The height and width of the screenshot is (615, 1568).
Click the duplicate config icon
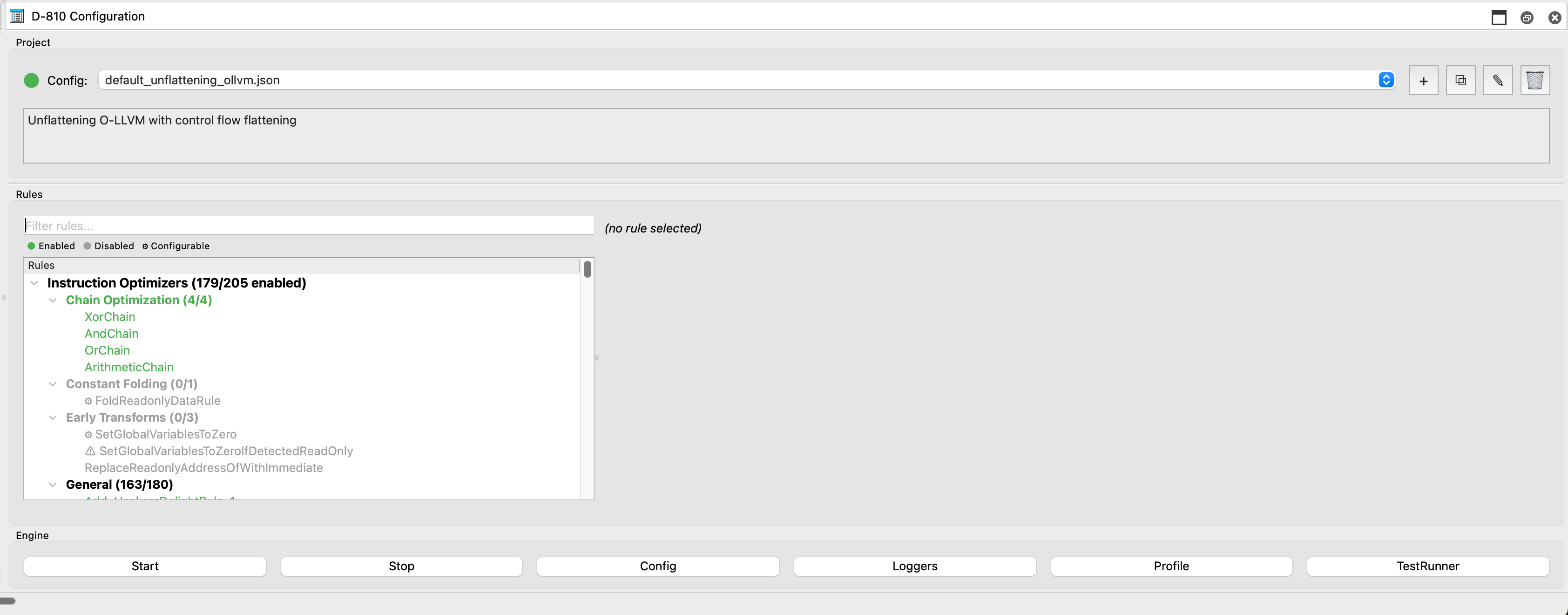(x=1461, y=80)
